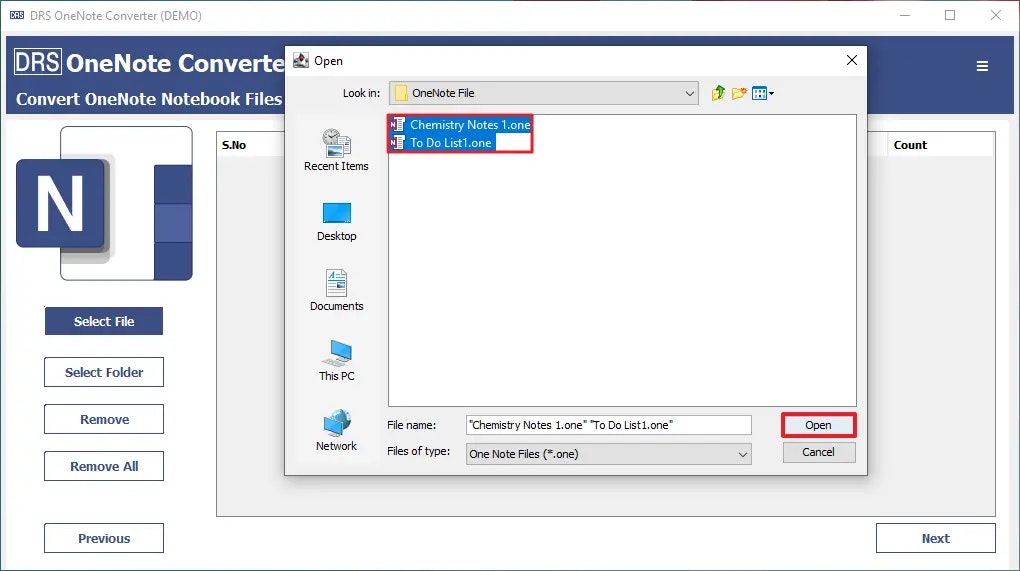Go to Desktop location
Viewport: 1020px width, 571px height.
(x=336, y=222)
